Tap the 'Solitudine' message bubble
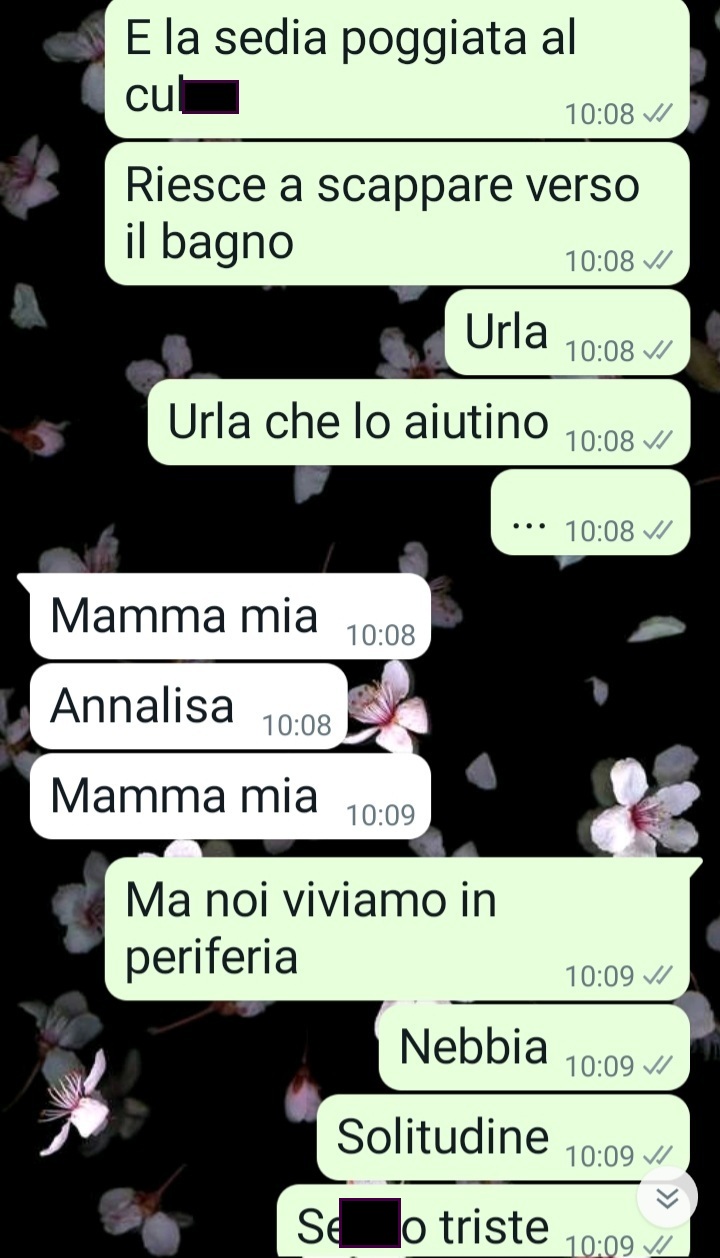The height and width of the screenshot is (1258, 720). pyautogui.click(x=503, y=1137)
